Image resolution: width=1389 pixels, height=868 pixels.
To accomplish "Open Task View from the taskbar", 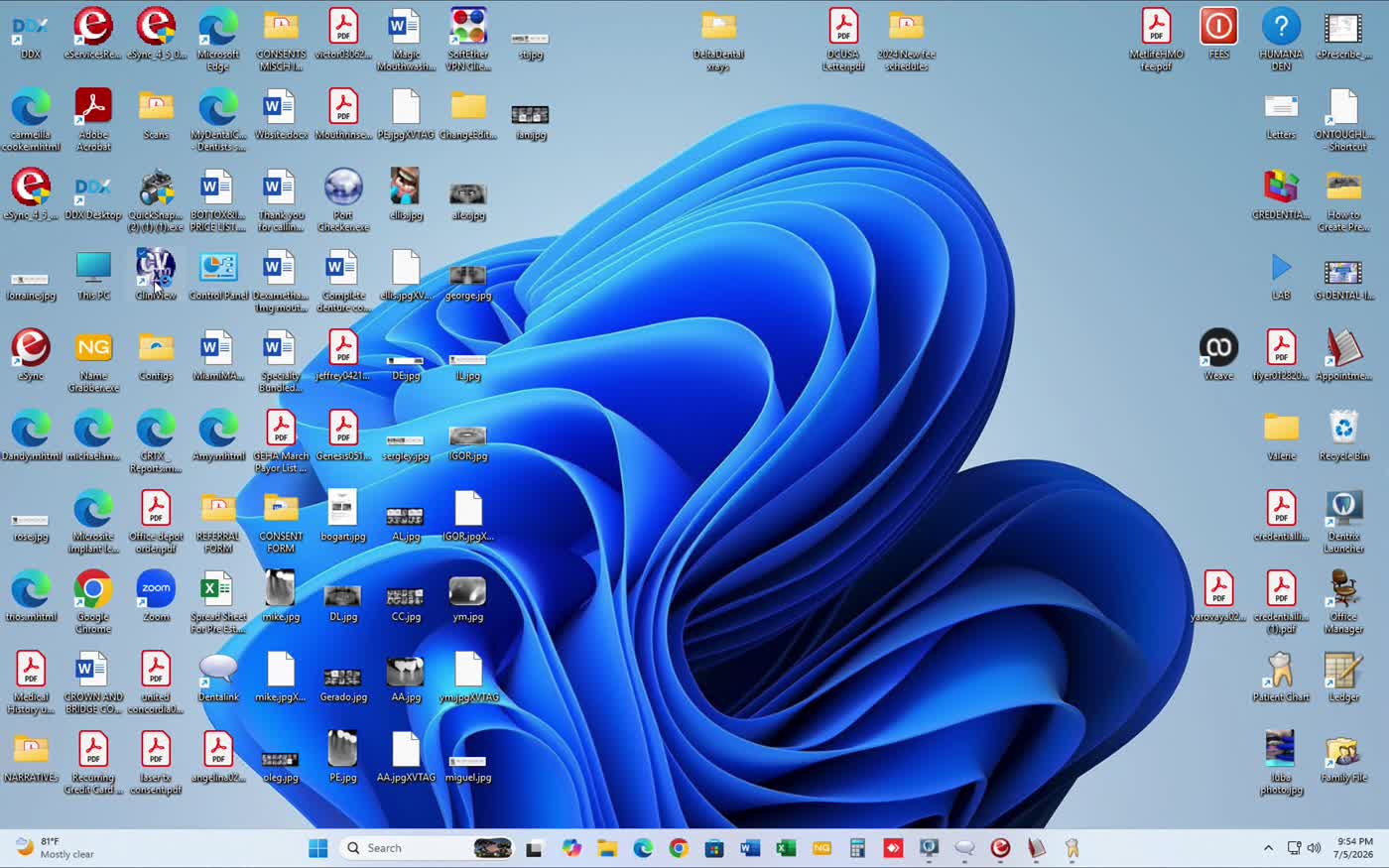I will [x=535, y=848].
